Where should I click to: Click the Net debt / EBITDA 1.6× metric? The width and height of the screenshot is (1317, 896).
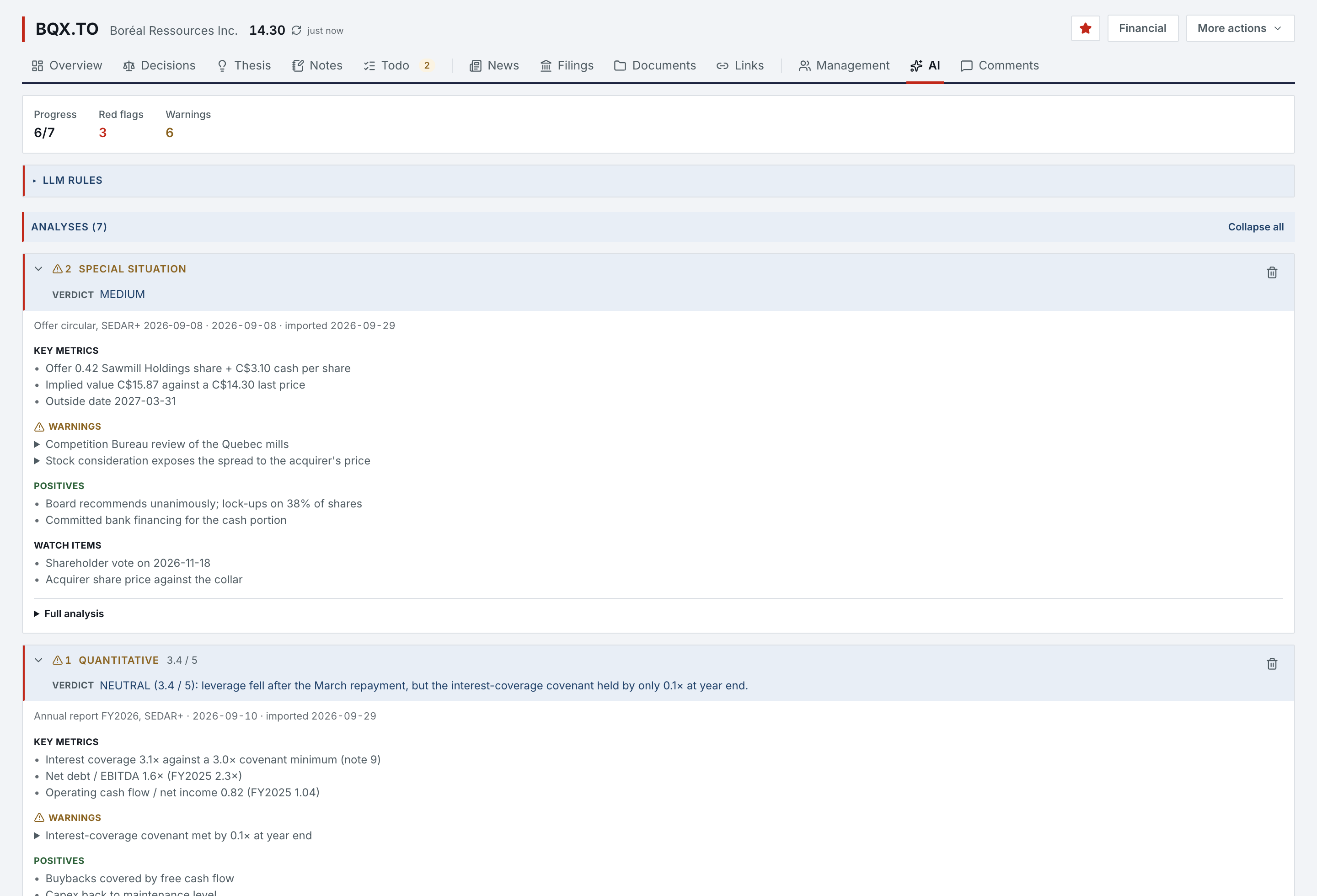(144, 776)
